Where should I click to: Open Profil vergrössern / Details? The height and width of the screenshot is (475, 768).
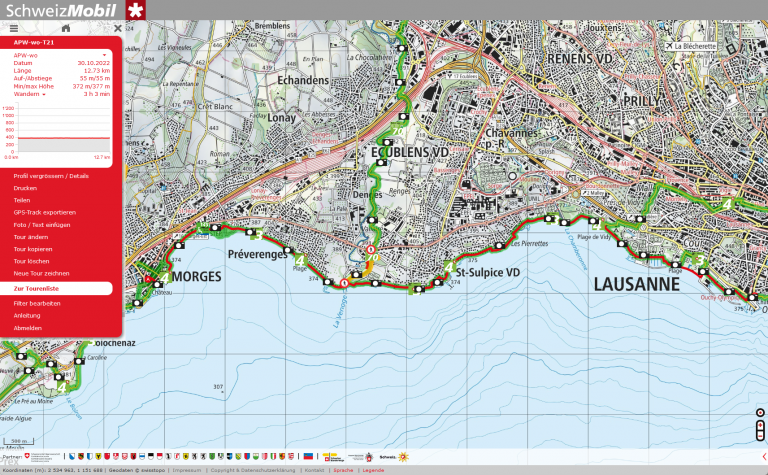tap(51, 175)
